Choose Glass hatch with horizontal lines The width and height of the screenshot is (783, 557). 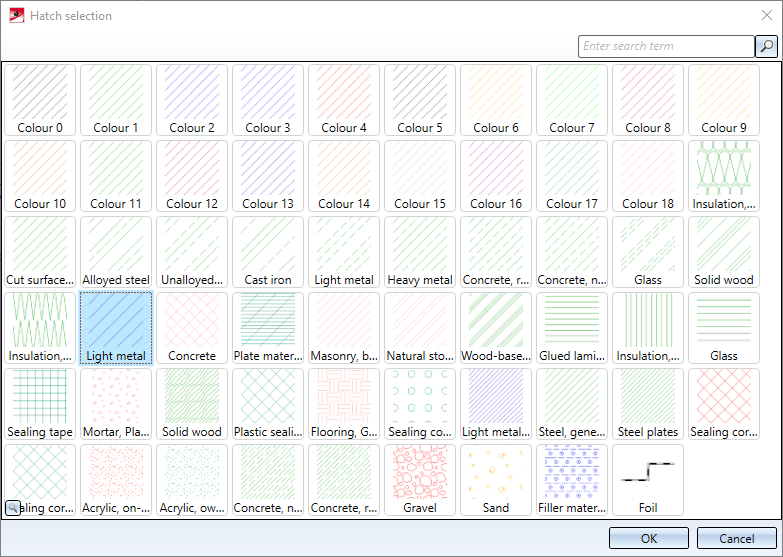[724, 328]
